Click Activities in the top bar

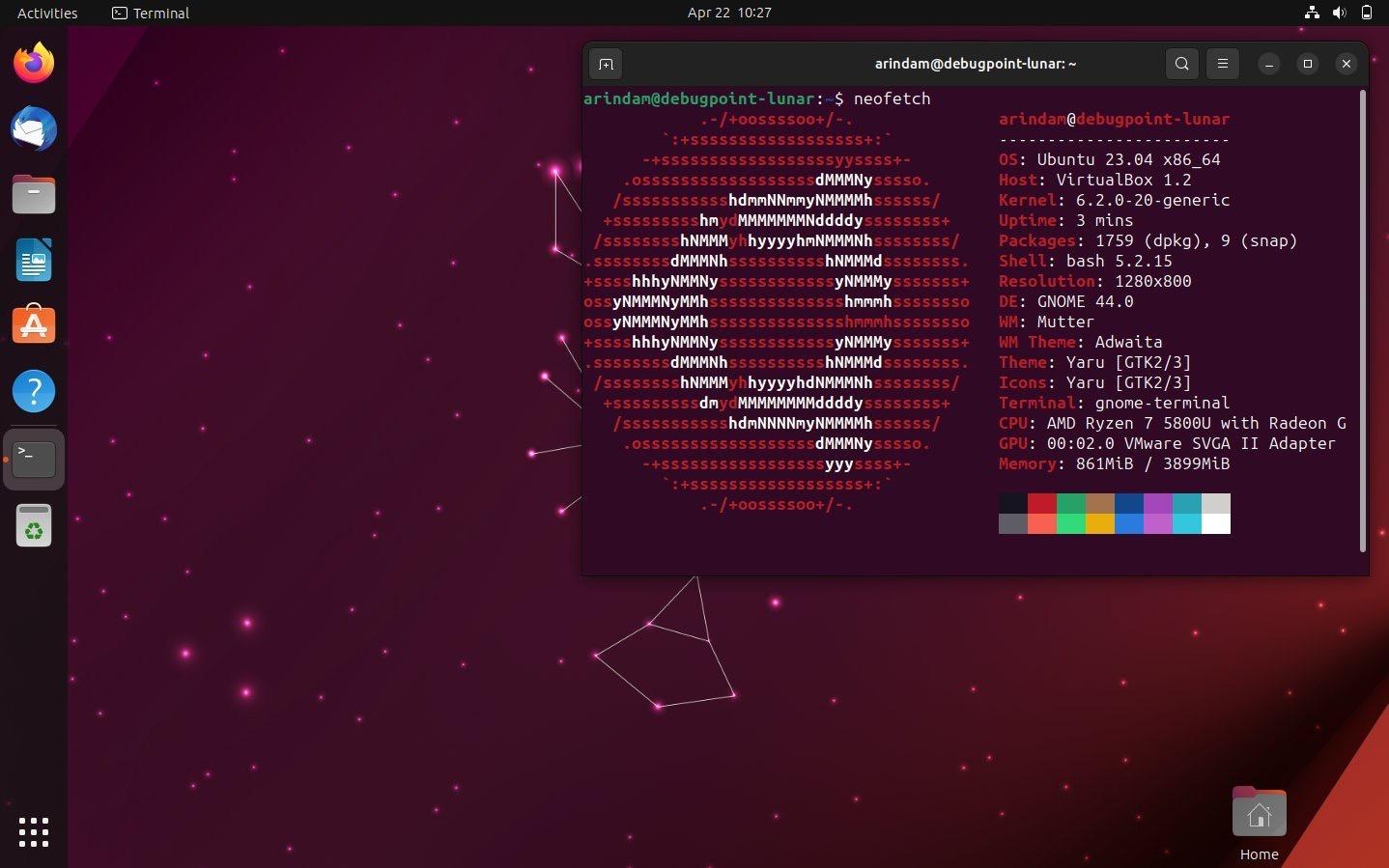[47, 13]
